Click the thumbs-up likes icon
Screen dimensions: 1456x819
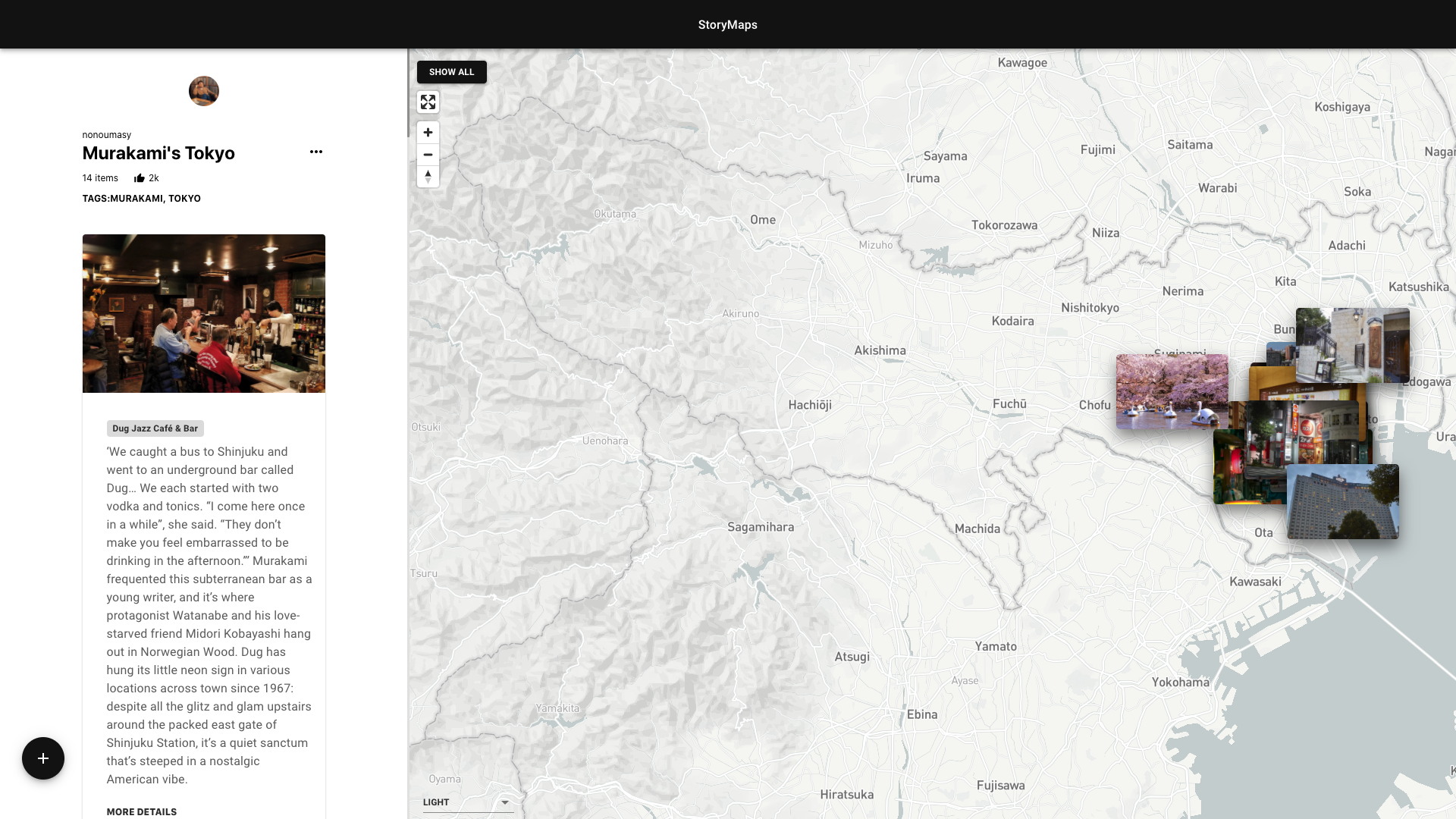pyautogui.click(x=140, y=178)
